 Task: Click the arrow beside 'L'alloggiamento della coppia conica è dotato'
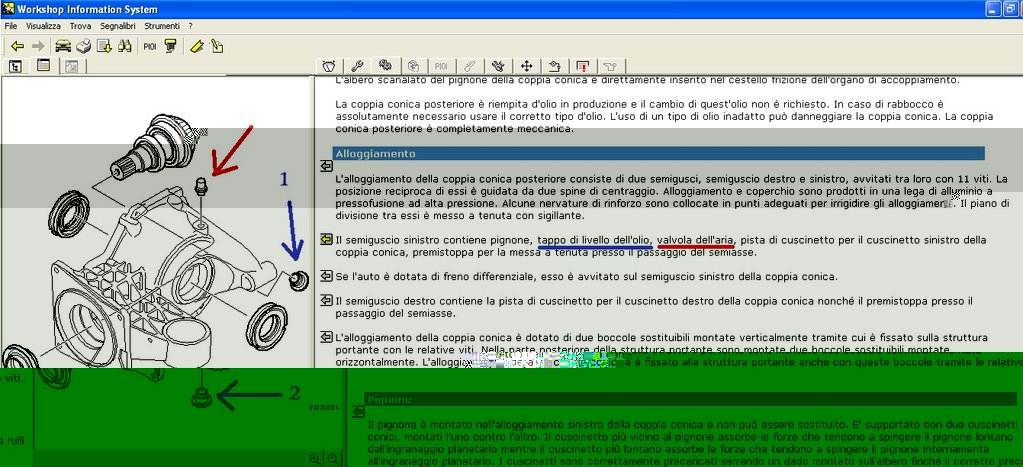[327, 337]
